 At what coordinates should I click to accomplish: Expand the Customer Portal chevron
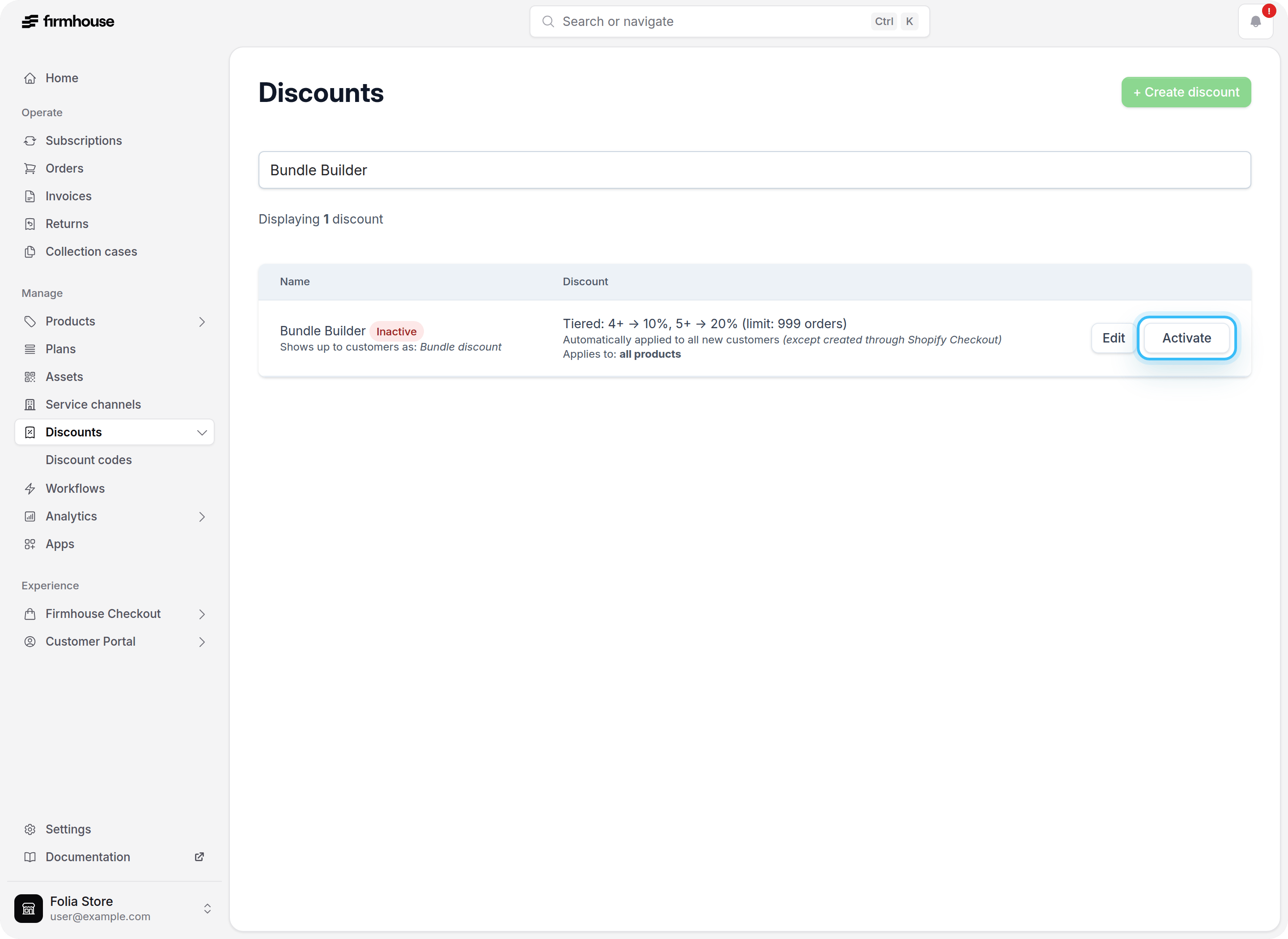coord(202,642)
